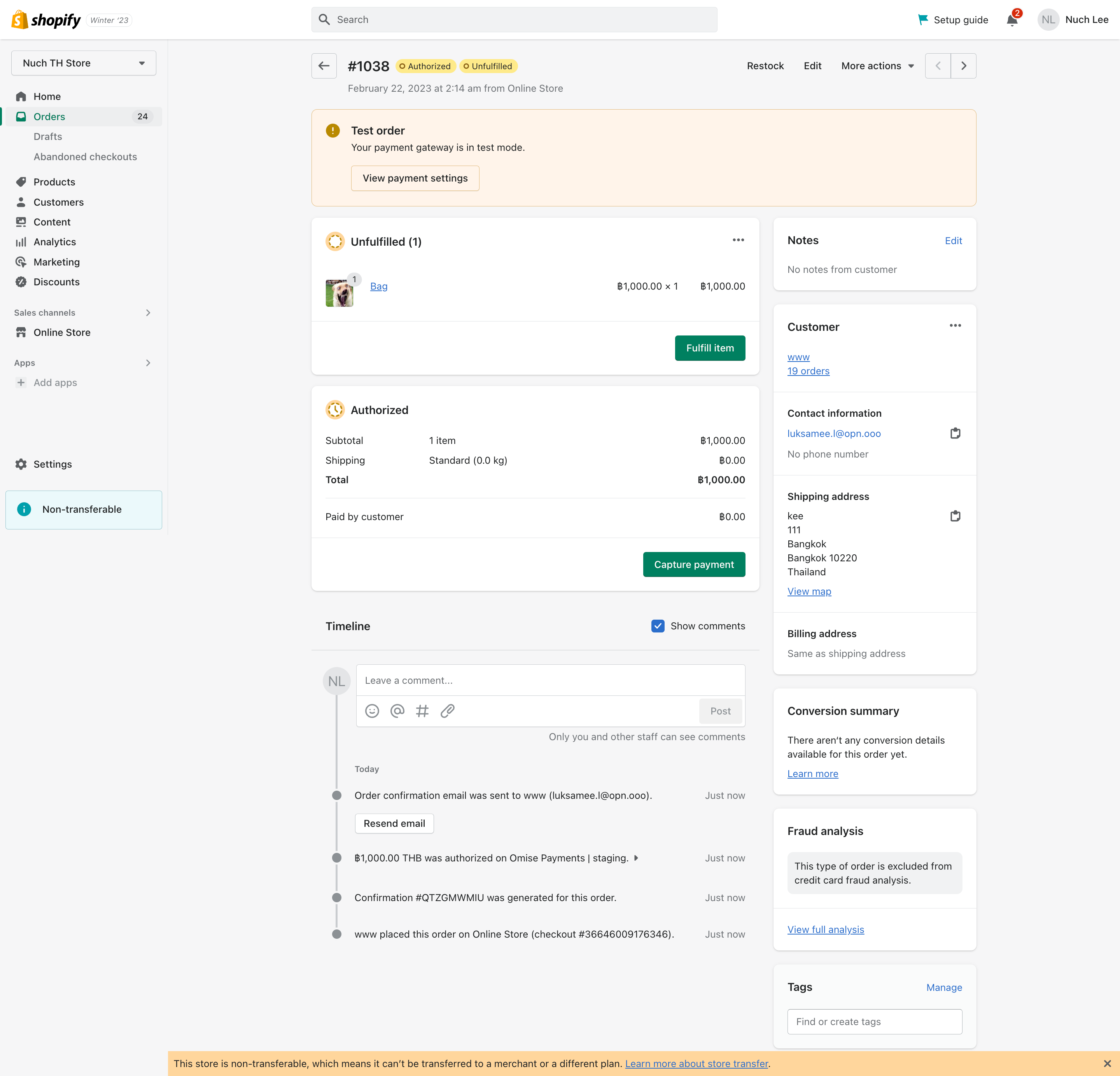Image resolution: width=1120 pixels, height=1076 pixels.
Task: Insert an emoji into the comment
Action: coord(372,711)
